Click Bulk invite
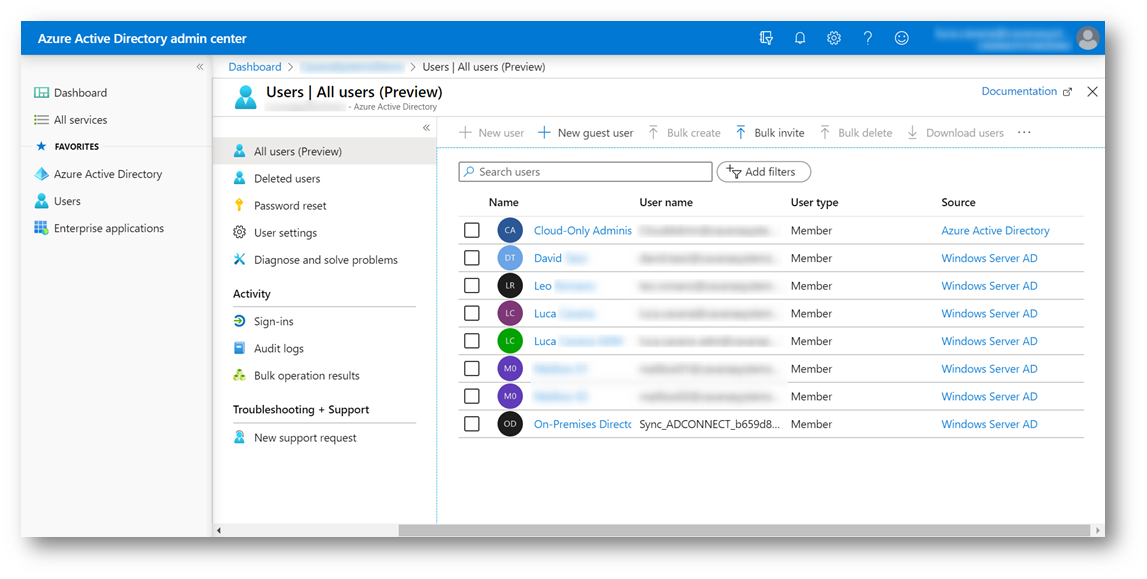This screenshot has height=579, width=1147. point(770,132)
